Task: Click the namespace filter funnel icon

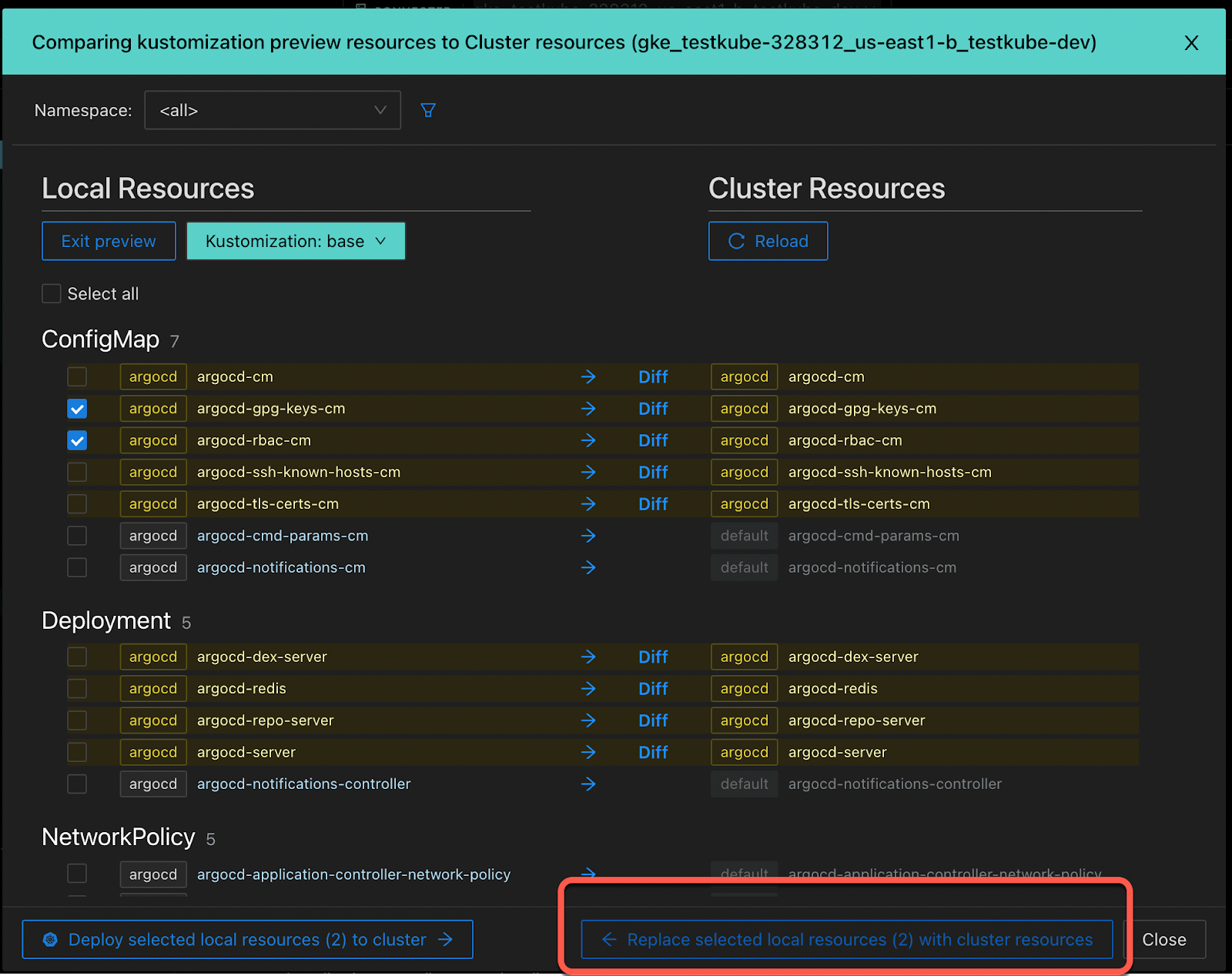Action: point(428,110)
